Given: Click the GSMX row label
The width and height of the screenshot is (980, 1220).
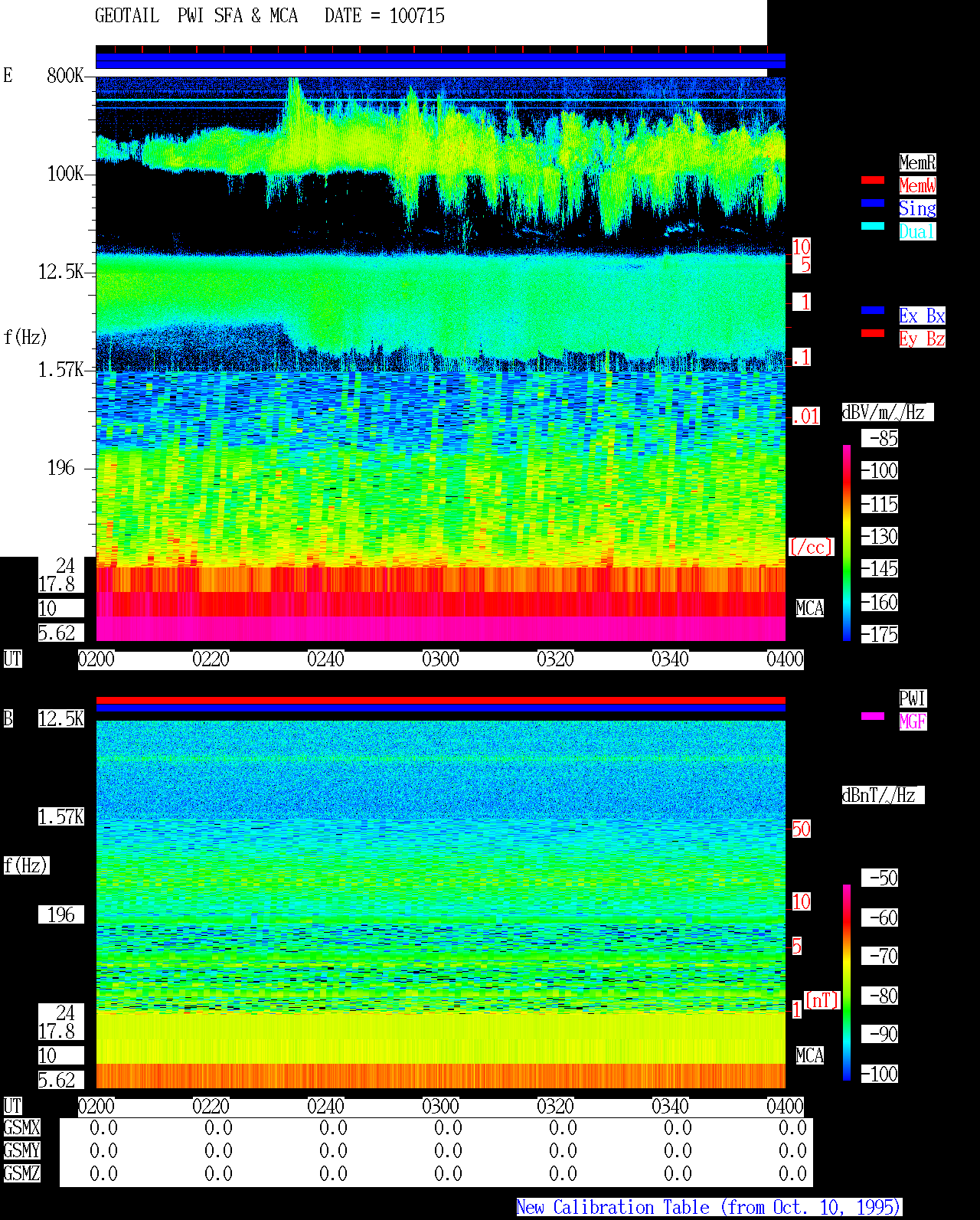Looking at the screenshot, I should tap(21, 1128).
